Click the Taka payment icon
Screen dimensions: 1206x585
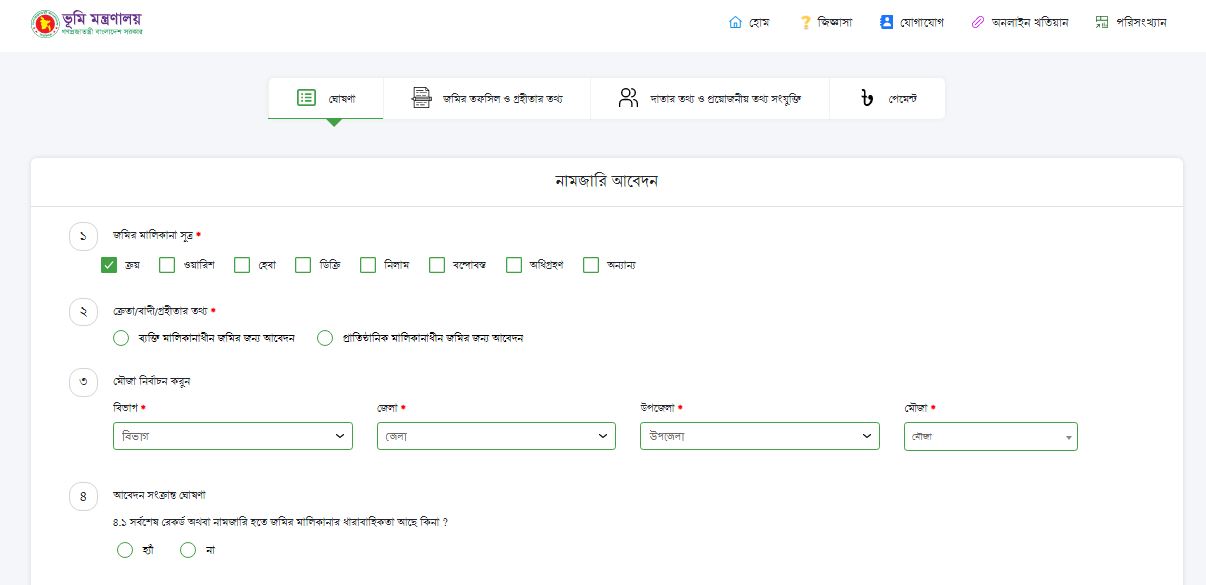pyautogui.click(x=866, y=98)
